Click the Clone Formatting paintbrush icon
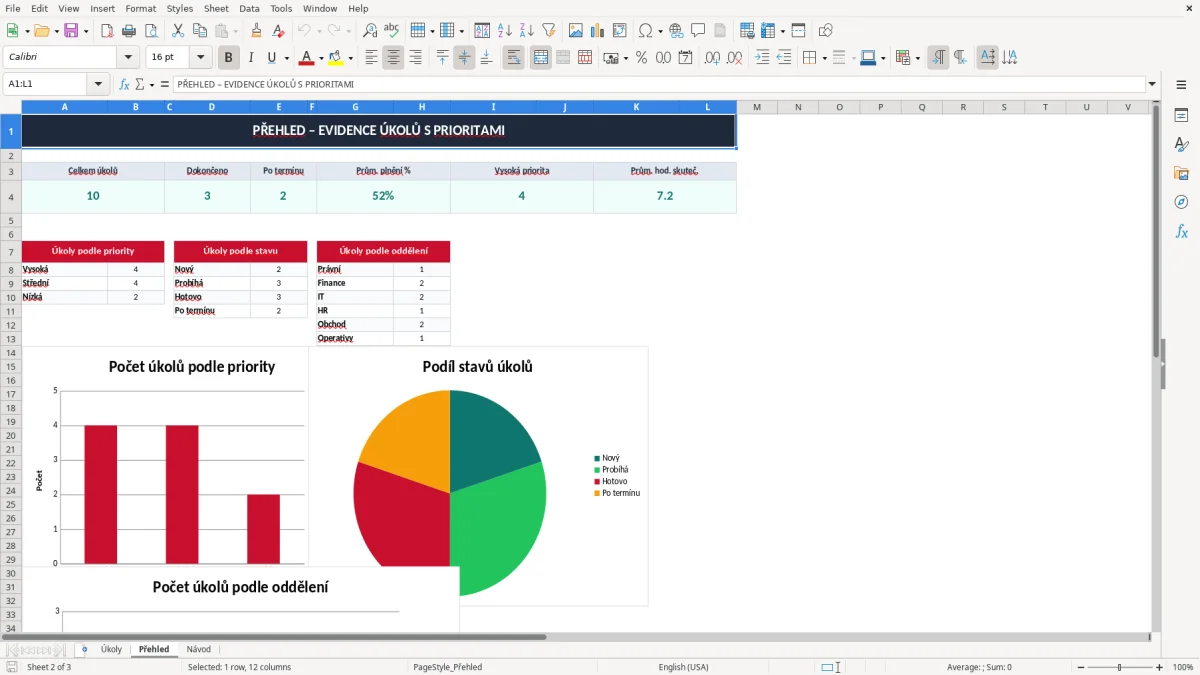The image size is (1200, 675). pyautogui.click(x=256, y=31)
